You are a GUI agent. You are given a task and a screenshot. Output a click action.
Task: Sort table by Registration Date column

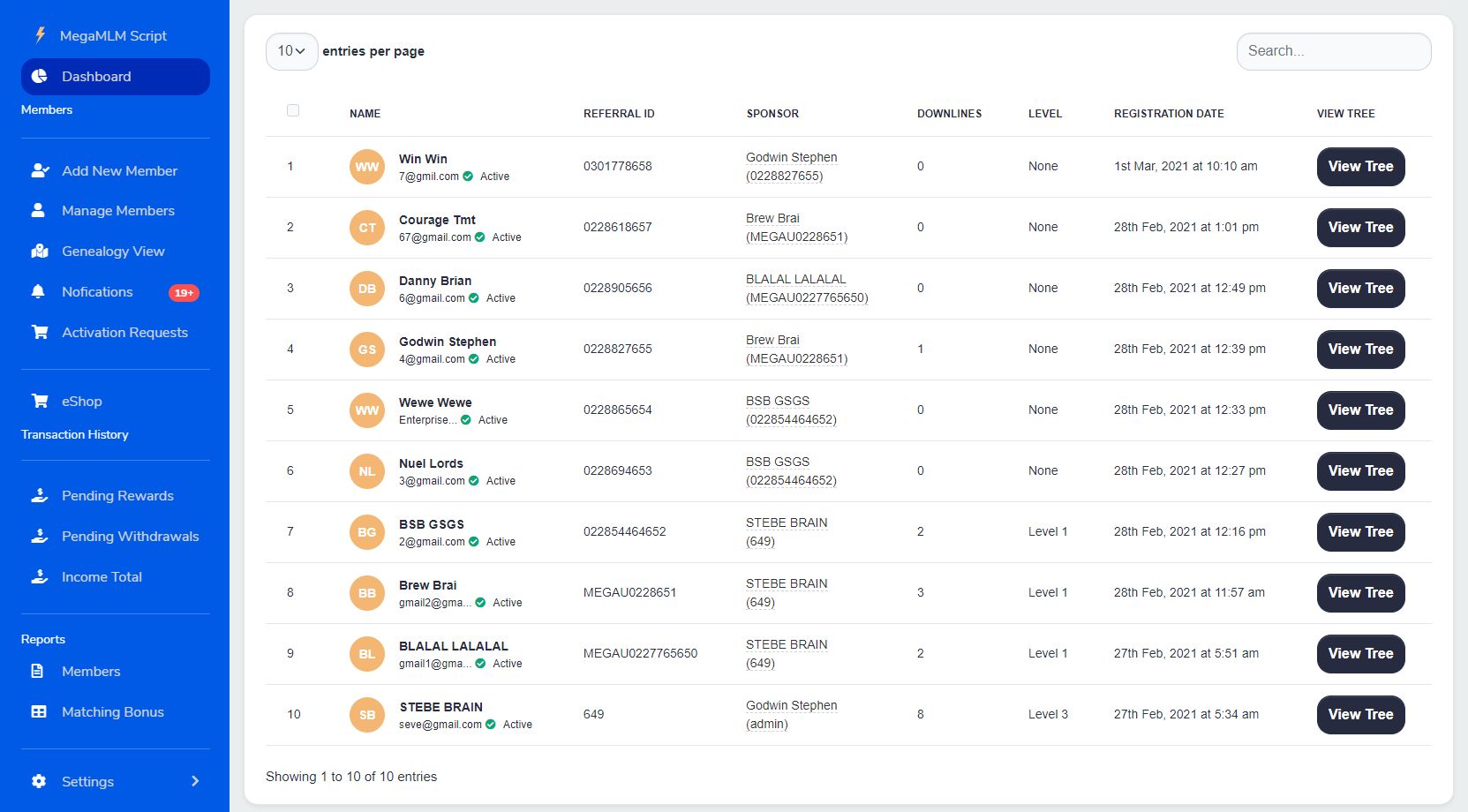click(x=1168, y=114)
